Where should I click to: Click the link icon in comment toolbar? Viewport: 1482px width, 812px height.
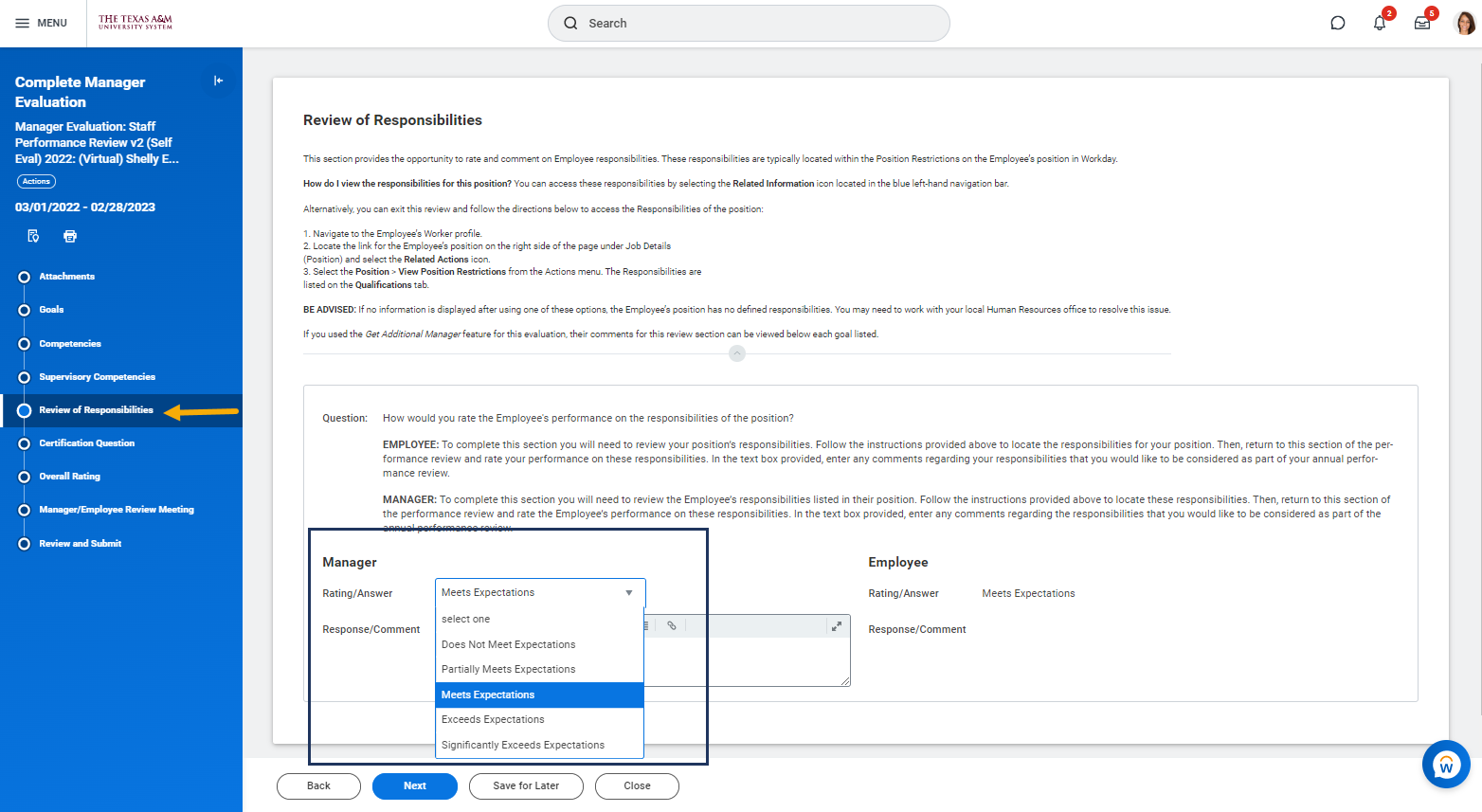[672, 626]
